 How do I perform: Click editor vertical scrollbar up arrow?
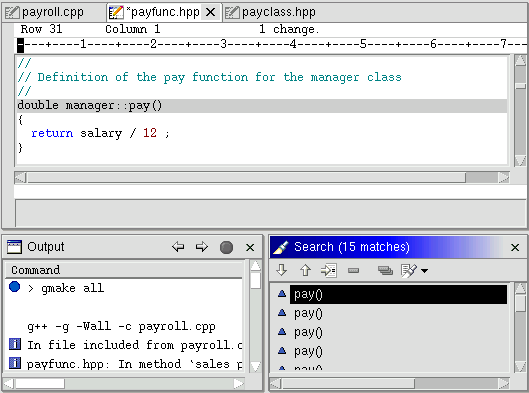tap(521, 61)
